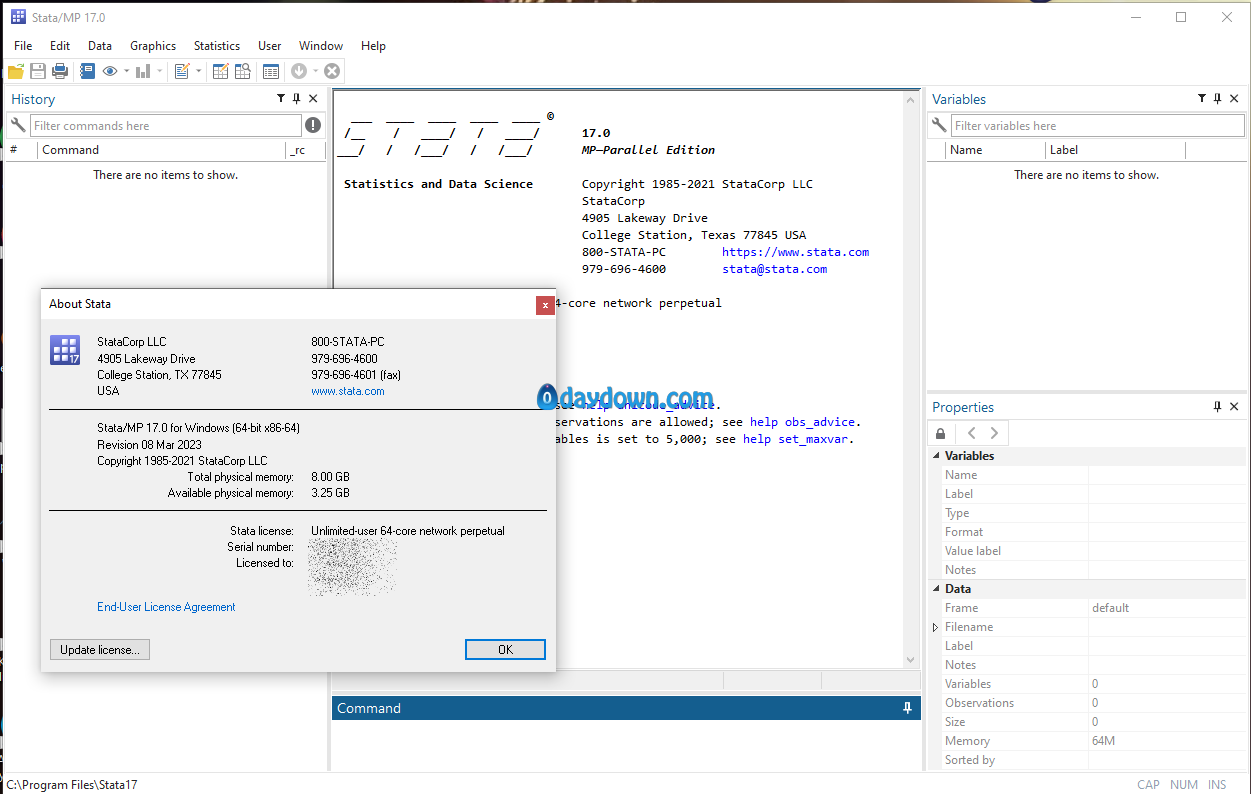This screenshot has width=1251, height=794.
Task: Click the Save floppy disk toolbar icon
Action: (x=38, y=71)
